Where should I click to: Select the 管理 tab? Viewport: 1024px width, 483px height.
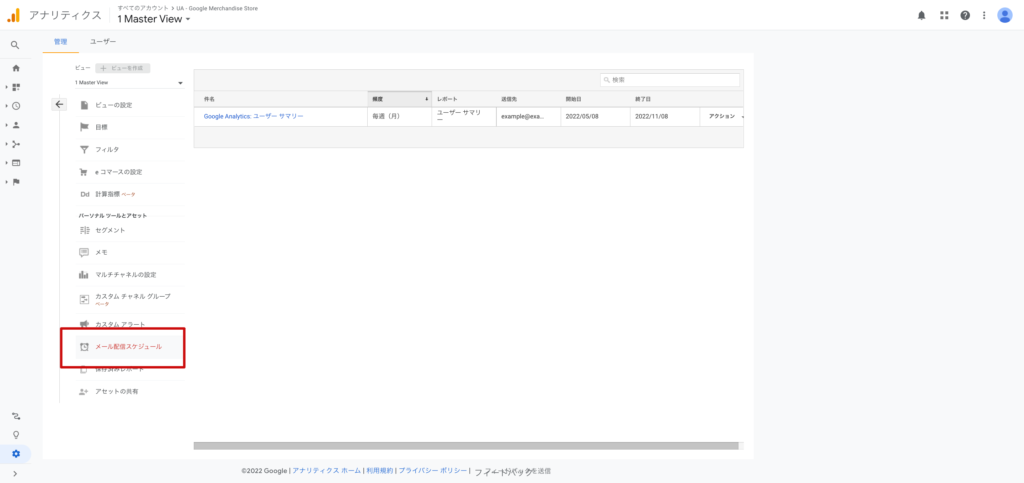tap(61, 42)
